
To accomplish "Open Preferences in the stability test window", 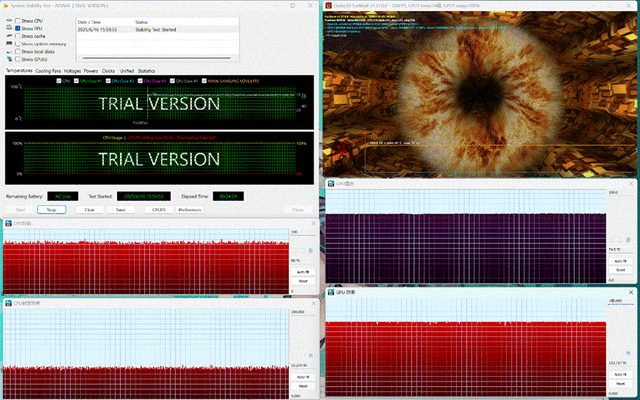I will (x=190, y=210).
